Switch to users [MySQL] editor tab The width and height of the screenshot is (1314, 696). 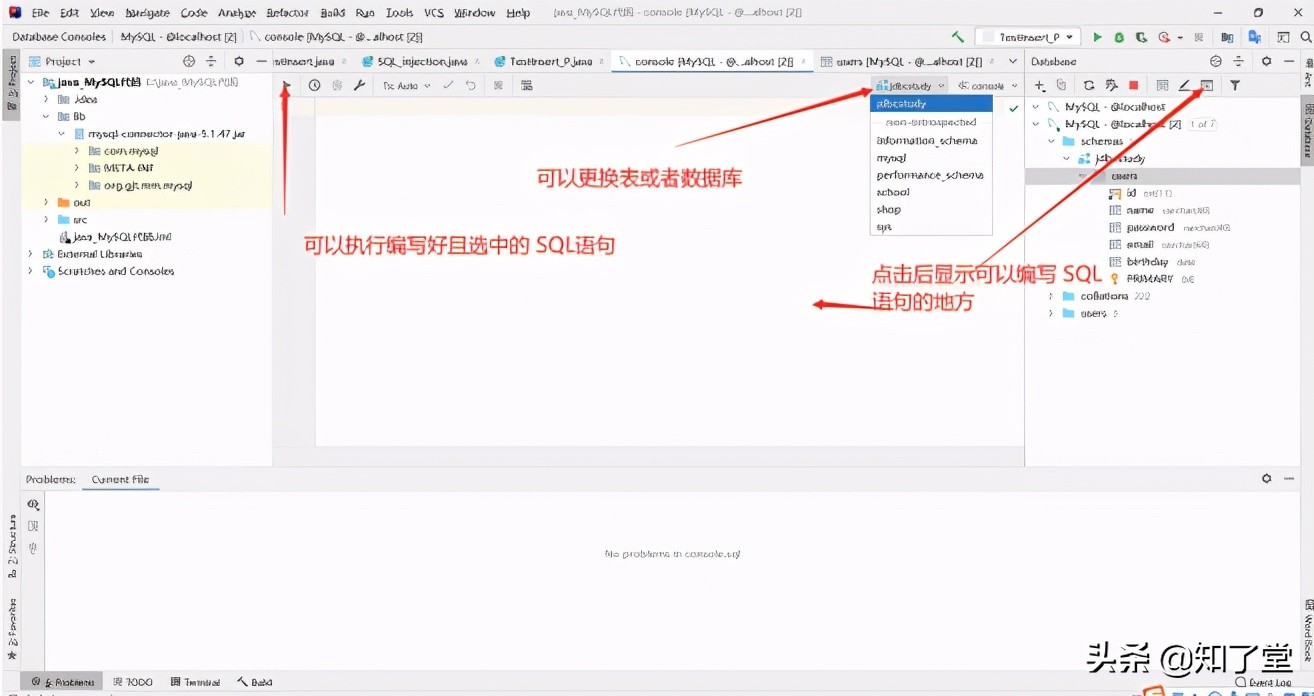click(910, 61)
